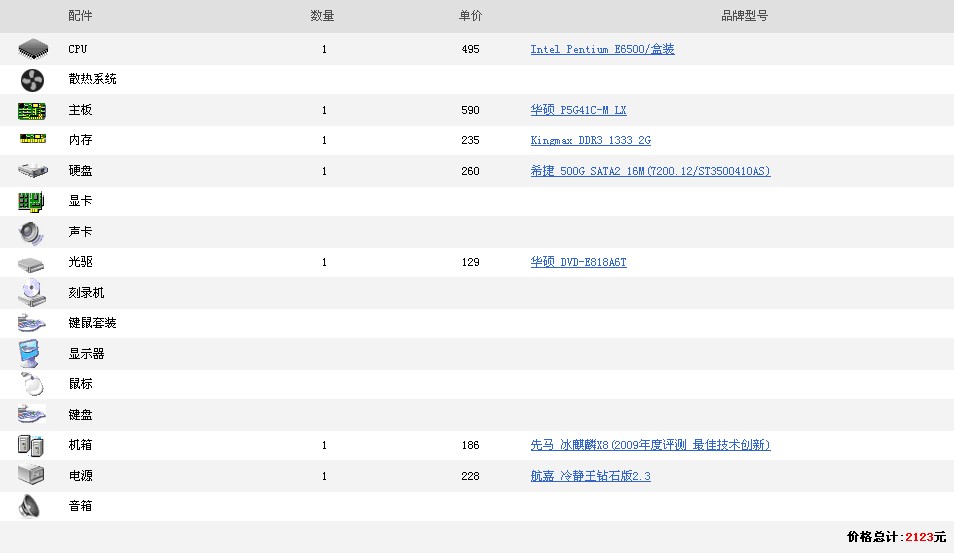Open the 华硕 DVD-E818A6T link

(578, 262)
